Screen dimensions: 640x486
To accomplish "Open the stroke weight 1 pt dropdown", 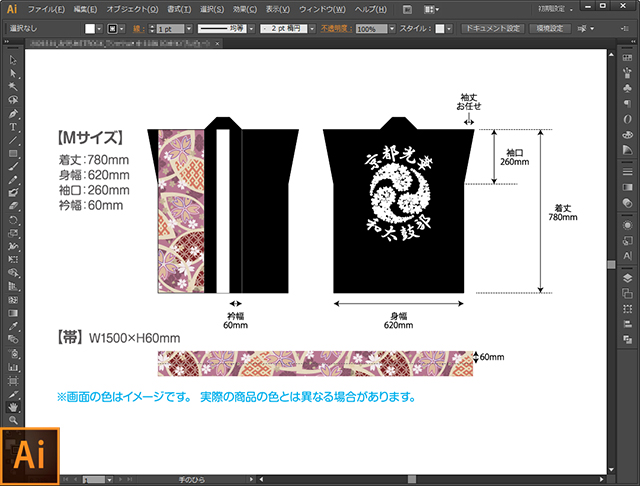I will pos(189,29).
